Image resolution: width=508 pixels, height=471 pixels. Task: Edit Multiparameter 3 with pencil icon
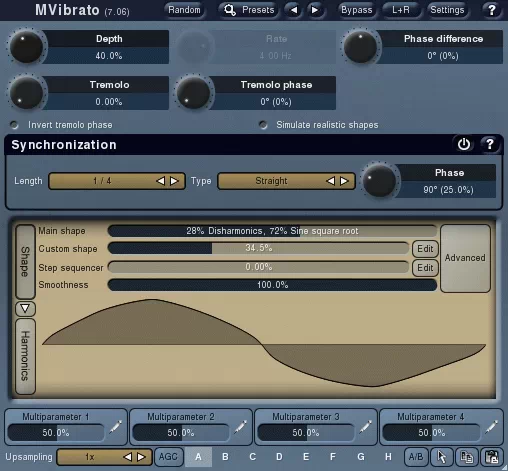point(366,427)
